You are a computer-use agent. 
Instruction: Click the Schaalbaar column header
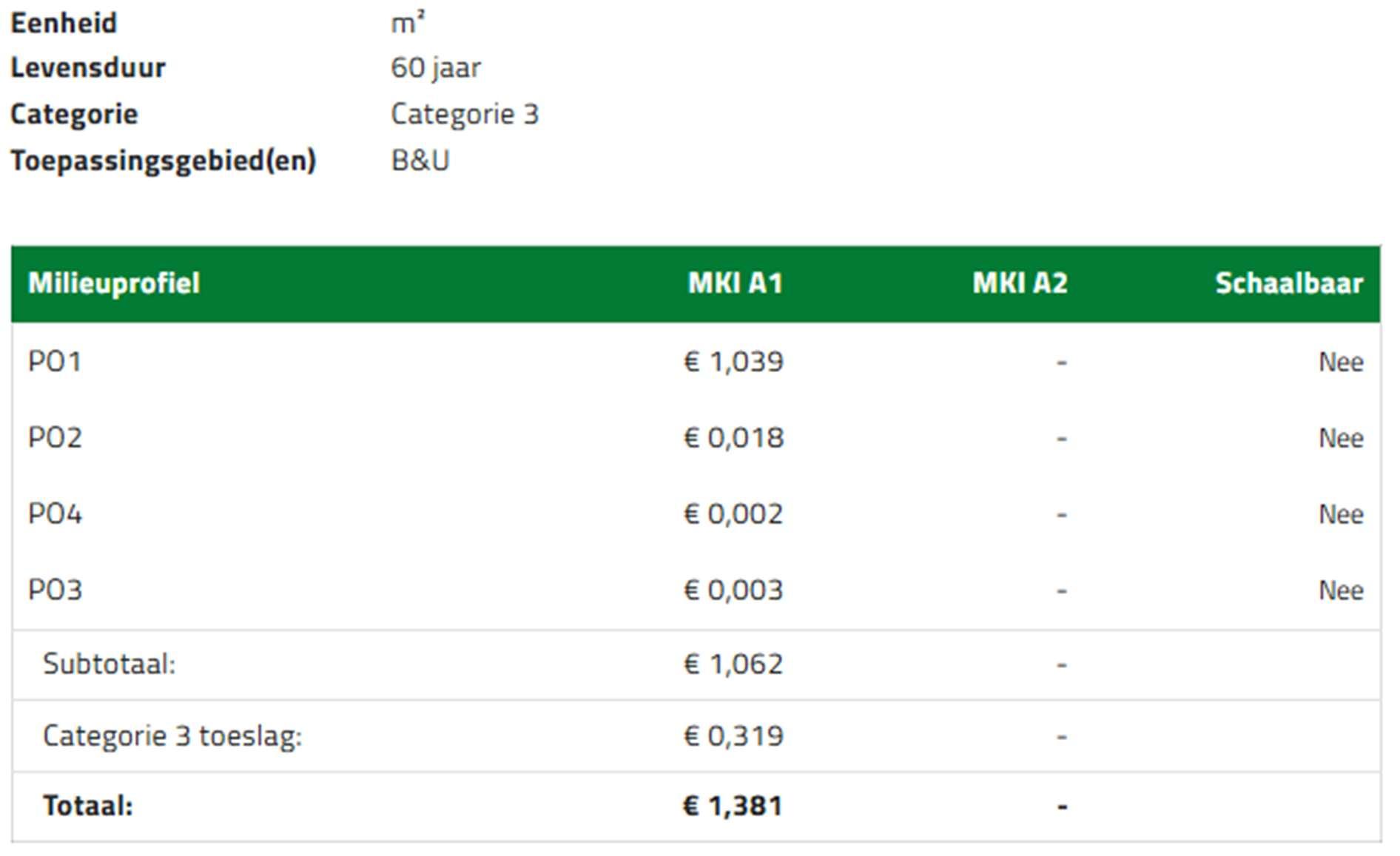(1289, 283)
